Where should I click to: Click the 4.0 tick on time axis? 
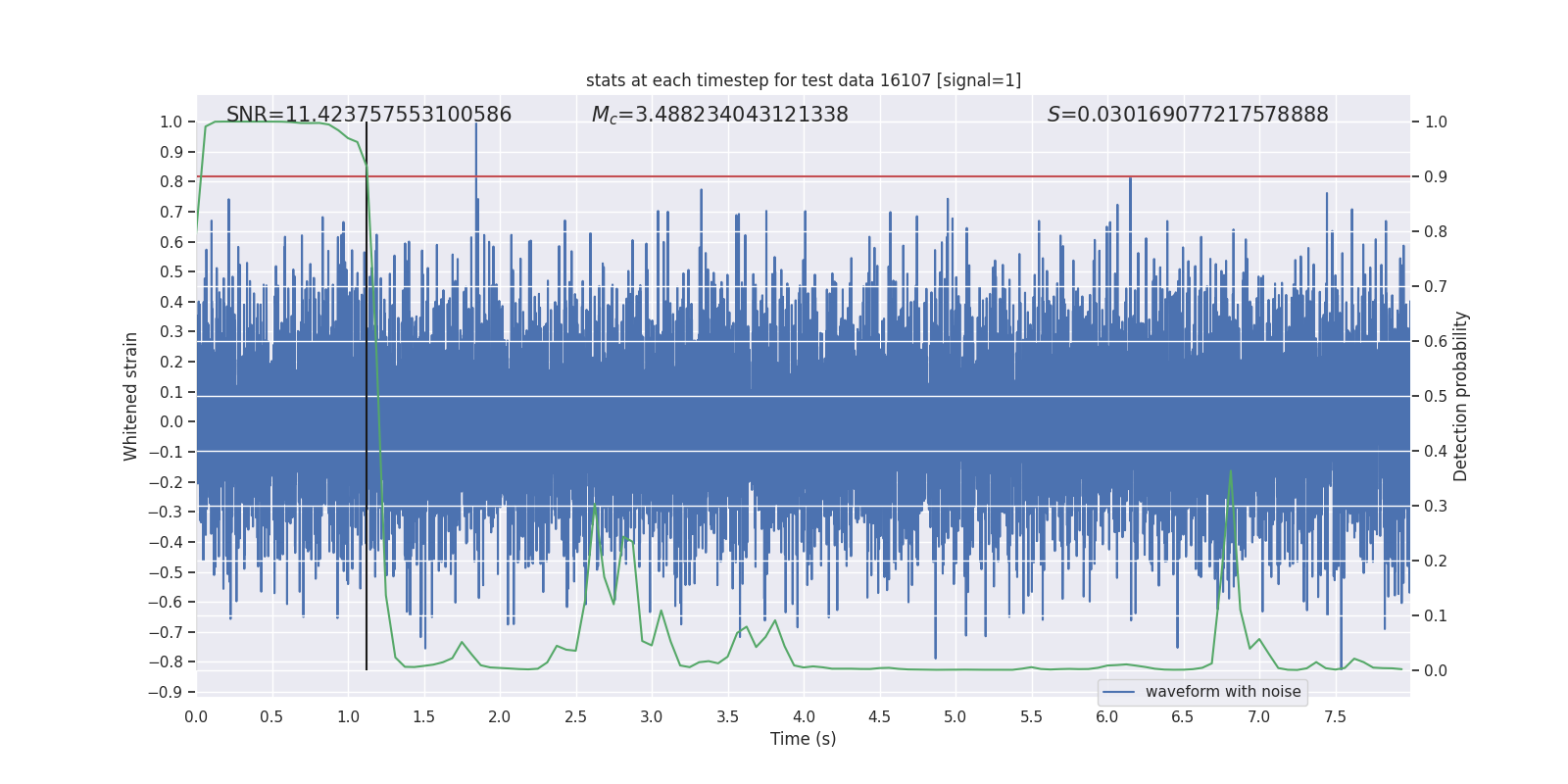click(804, 716)
